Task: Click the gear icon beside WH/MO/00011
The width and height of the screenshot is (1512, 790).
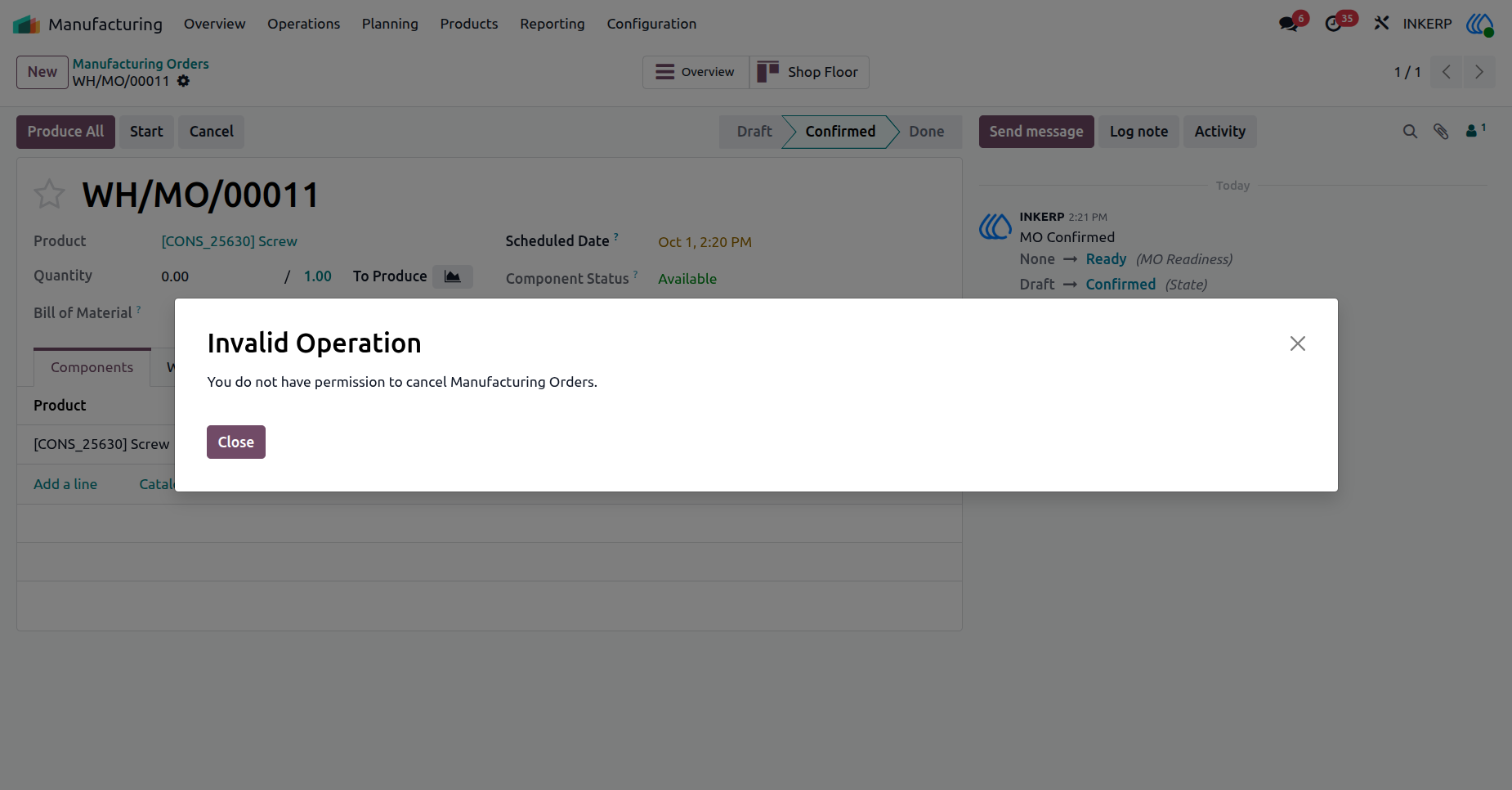Action: tap(183, 81)
